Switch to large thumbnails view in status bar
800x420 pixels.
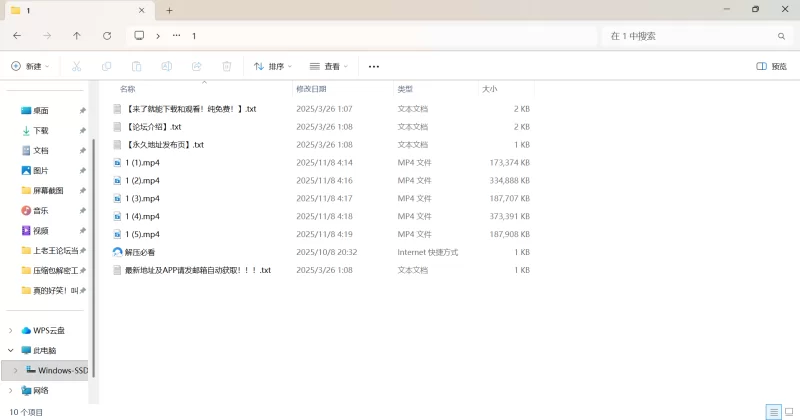tap(789, 412)
